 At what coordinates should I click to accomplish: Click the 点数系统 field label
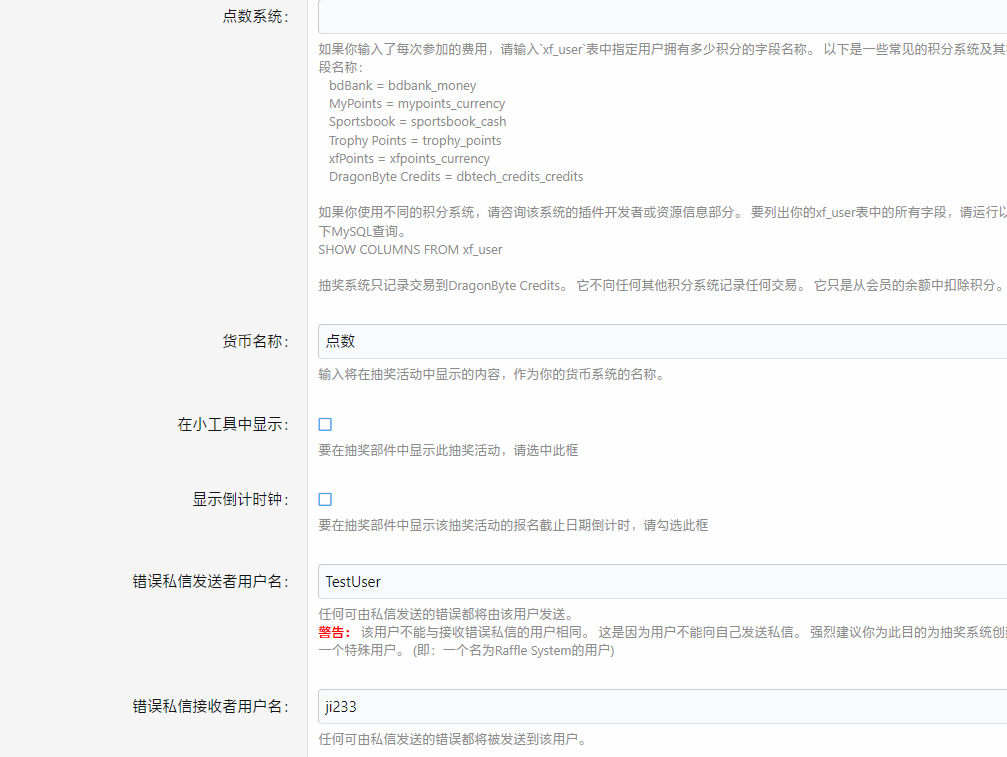tap(255, 17)
